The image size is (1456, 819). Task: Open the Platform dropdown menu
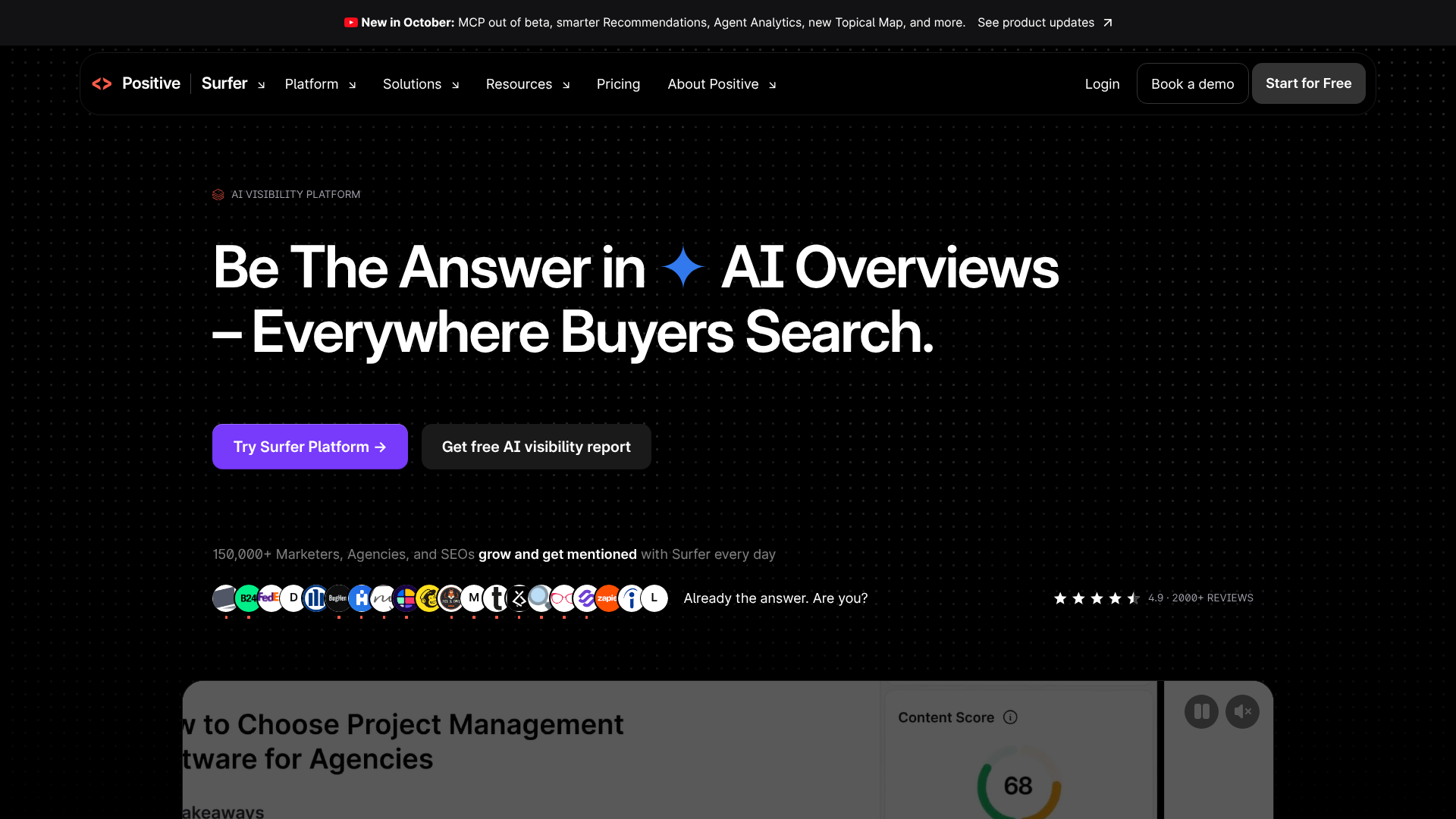[x=320, y=84]
